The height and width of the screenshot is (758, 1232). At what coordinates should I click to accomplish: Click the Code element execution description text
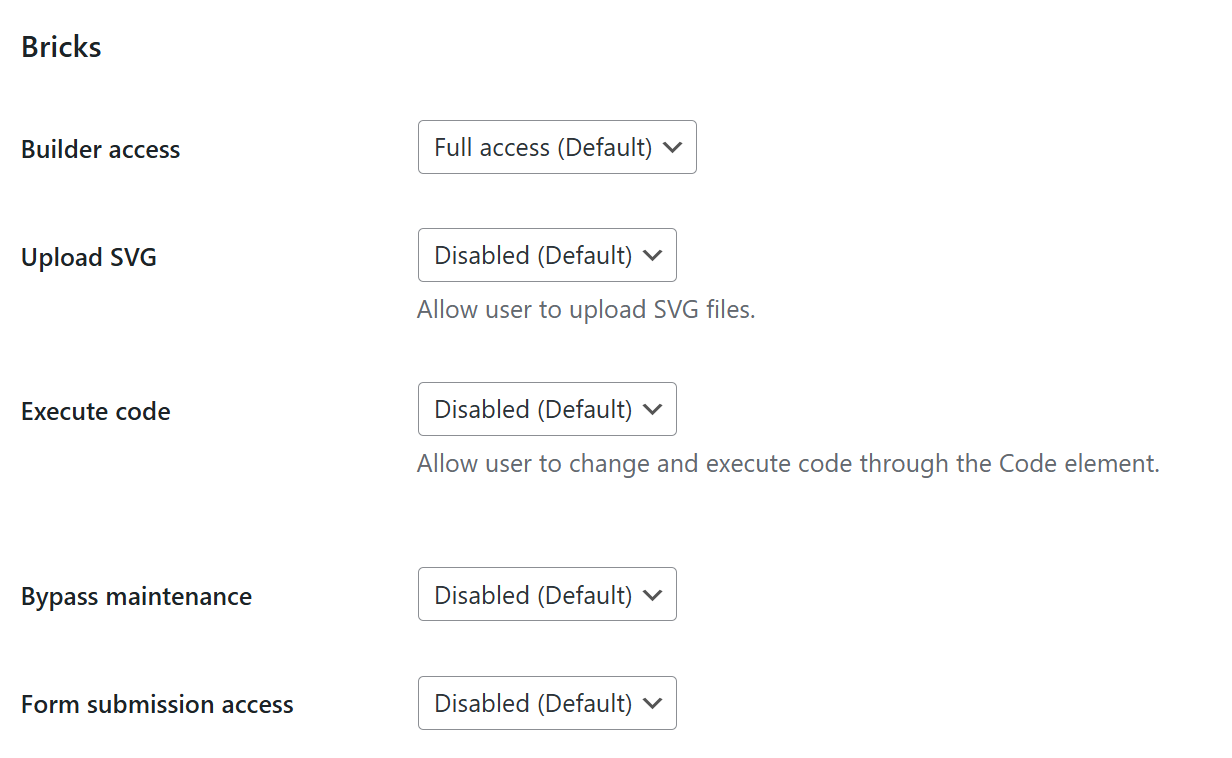coord(788,464)
